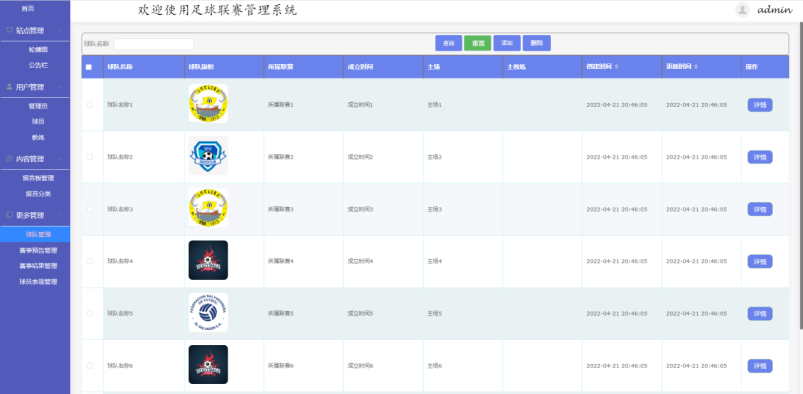The image size is (803, 394).
Task: Click the 内容管理 icon in the sidebar
Action: point(9,159)
